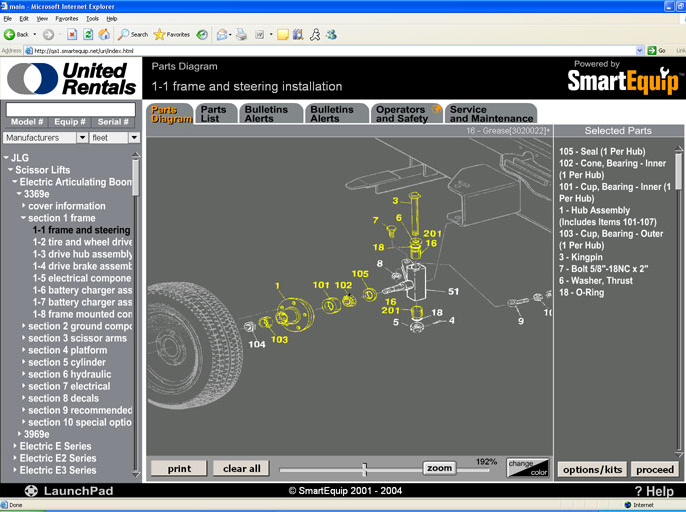Viewport: 686px width, 512px height.
Task: Click the IE Forward arrow button
Action: (x=49, y=35)
